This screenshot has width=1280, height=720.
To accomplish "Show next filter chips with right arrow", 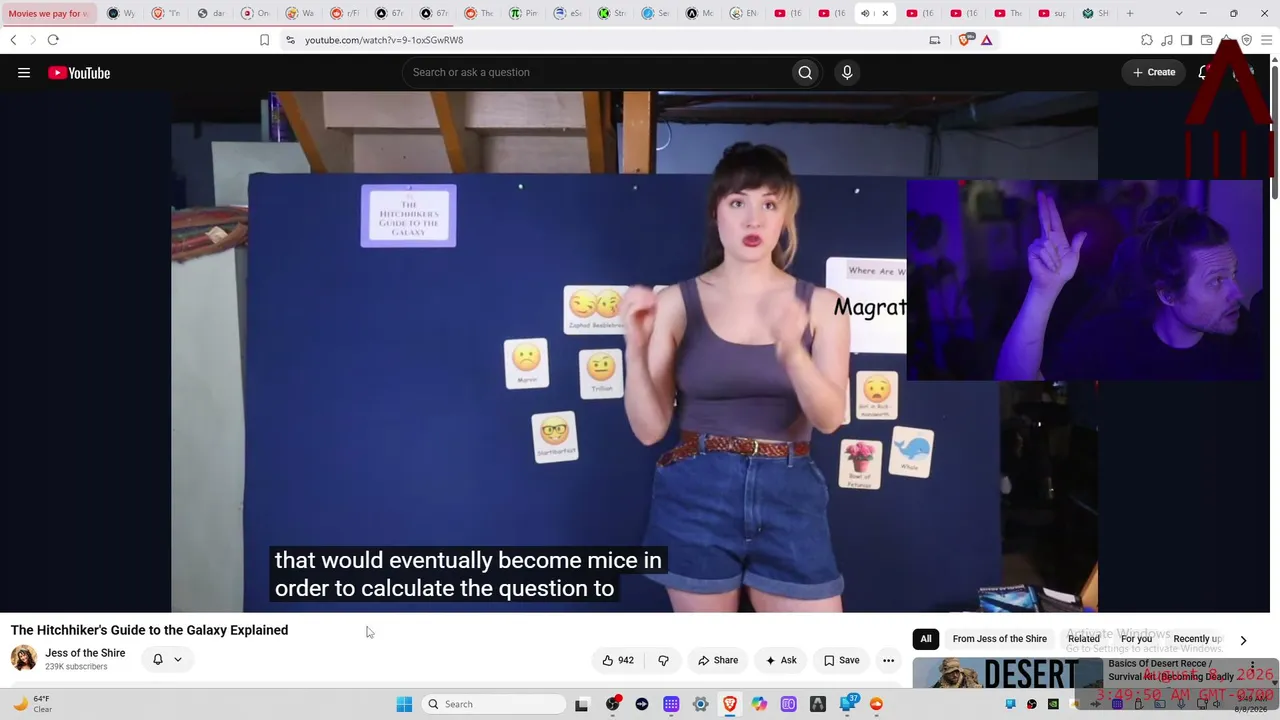I will coord(1243,640).
